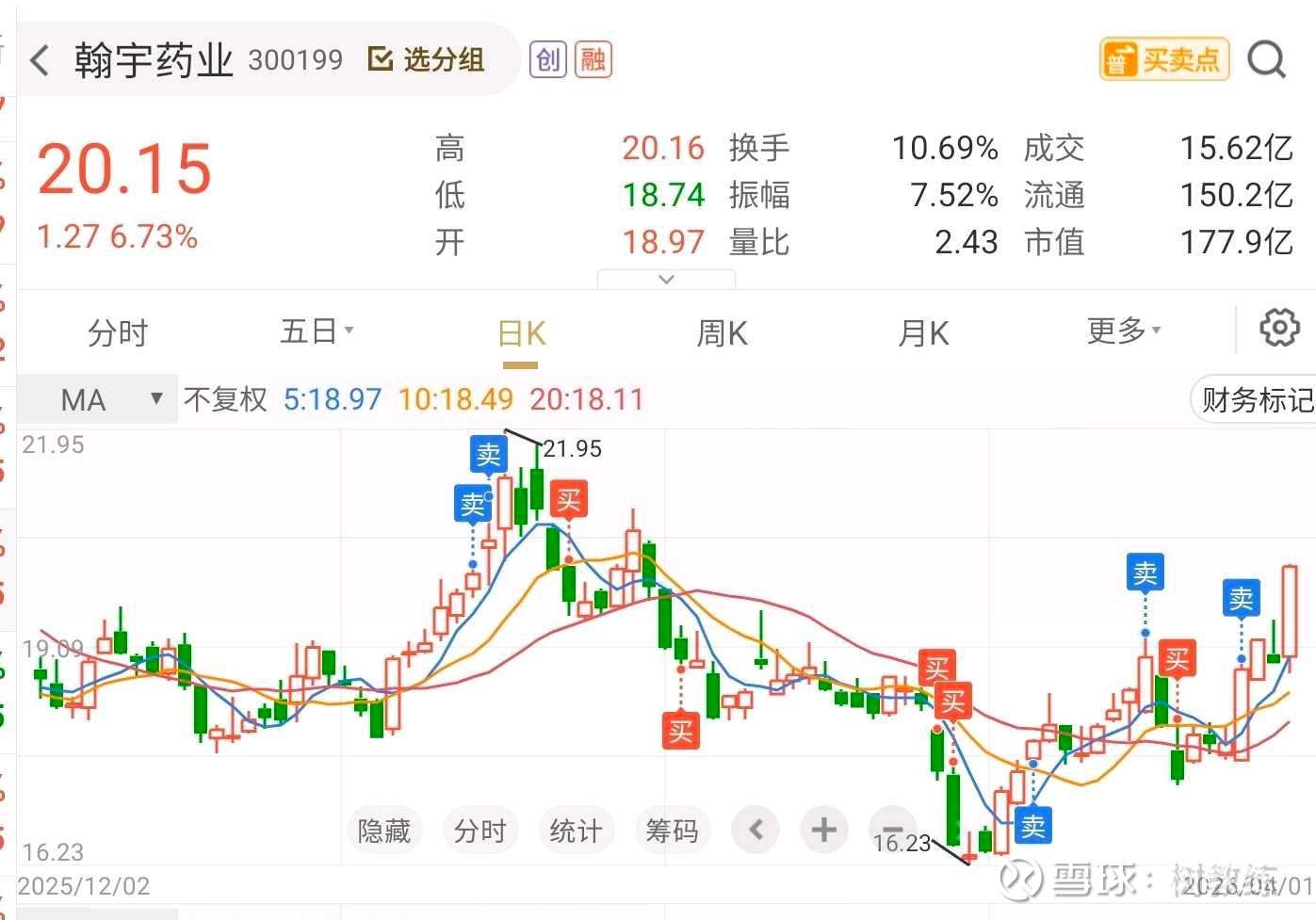Tap the left arrow chart navigation button

pos(755,830)
